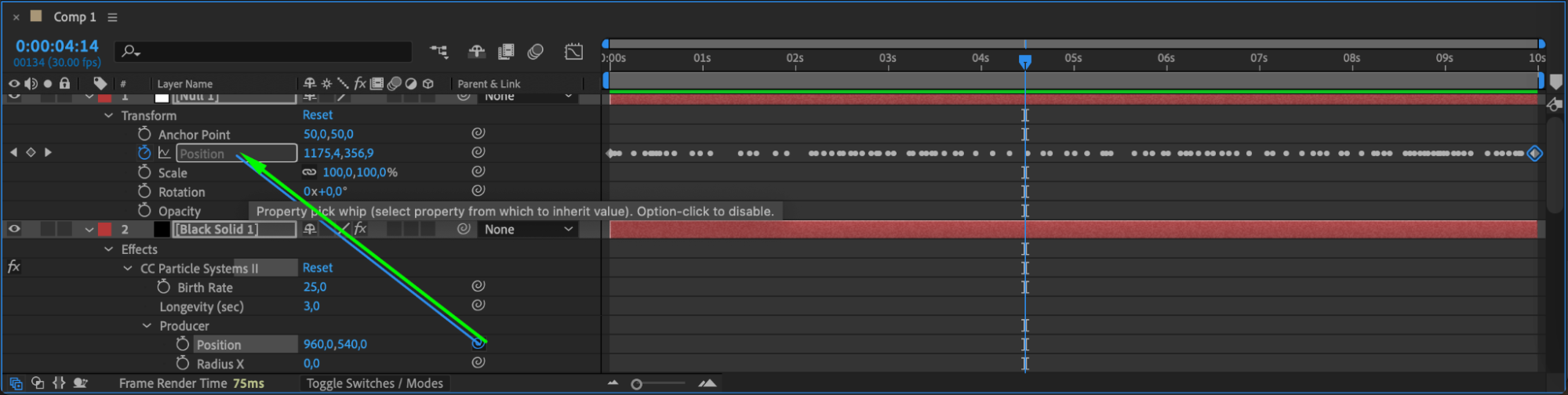Reset CC Particle Systems II effect
Screen dimensions: 1568x395
(x=318, y=267)
